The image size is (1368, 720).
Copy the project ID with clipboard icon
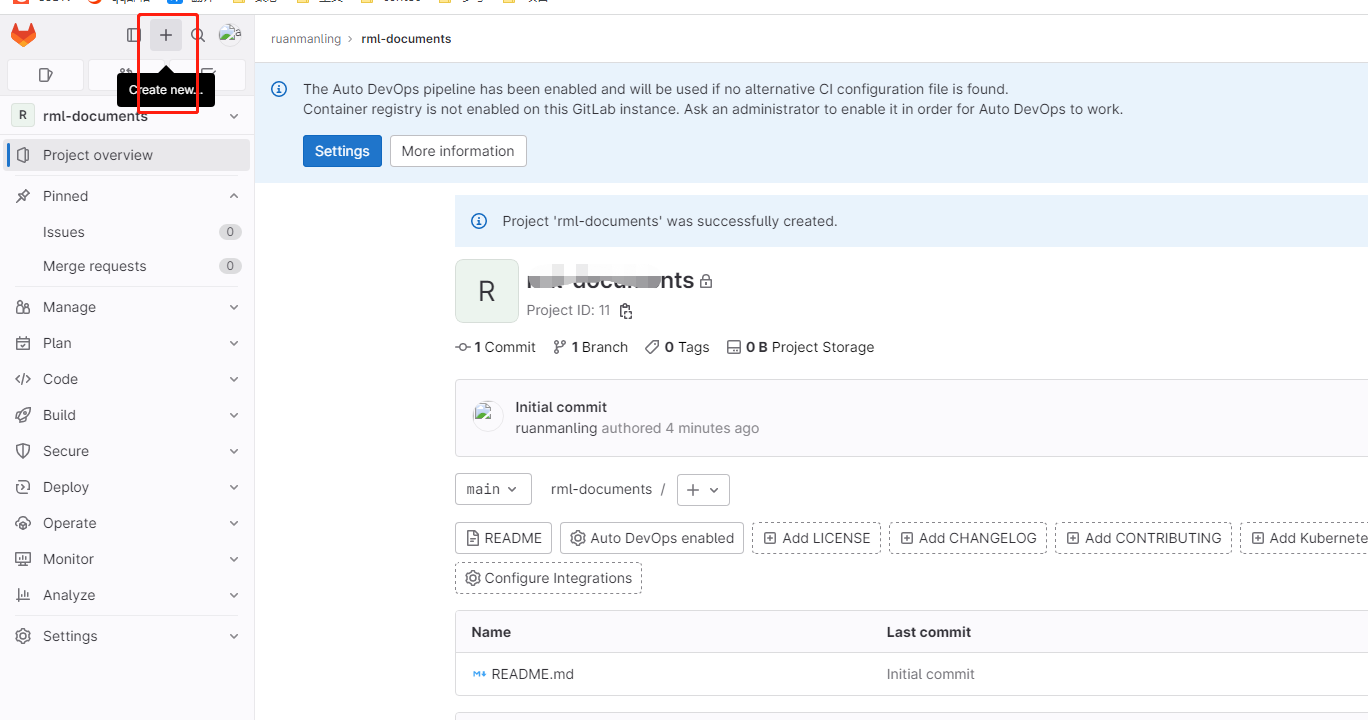[x=626, y=311]
